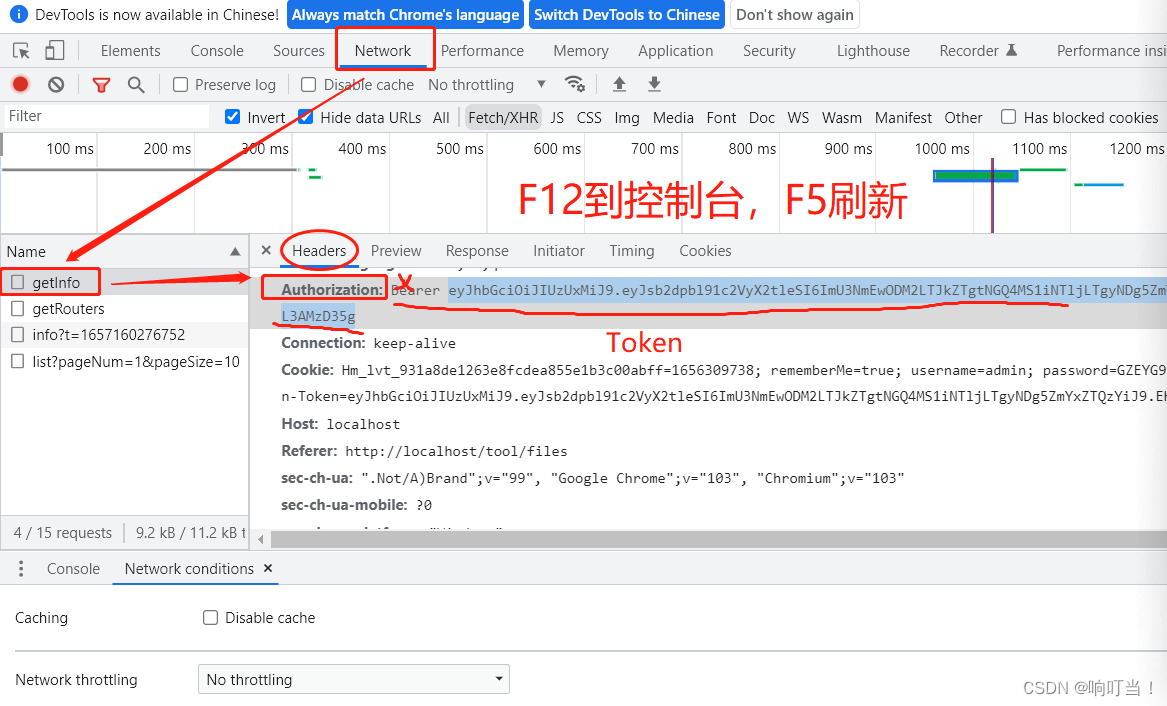Screen dimensions: 1167x706
Task: Stop recording the network log
Action: click(x=20, y=84)
